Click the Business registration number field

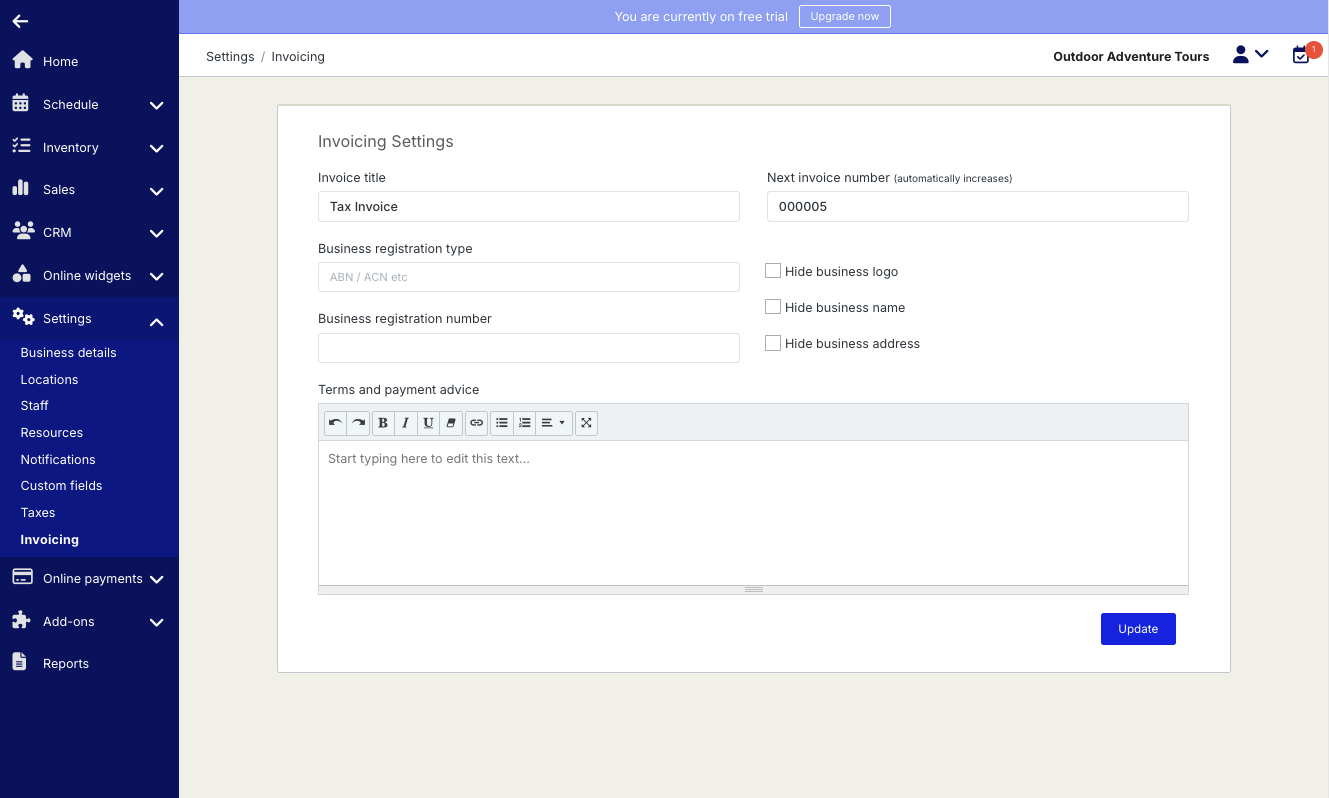point(528,348)
